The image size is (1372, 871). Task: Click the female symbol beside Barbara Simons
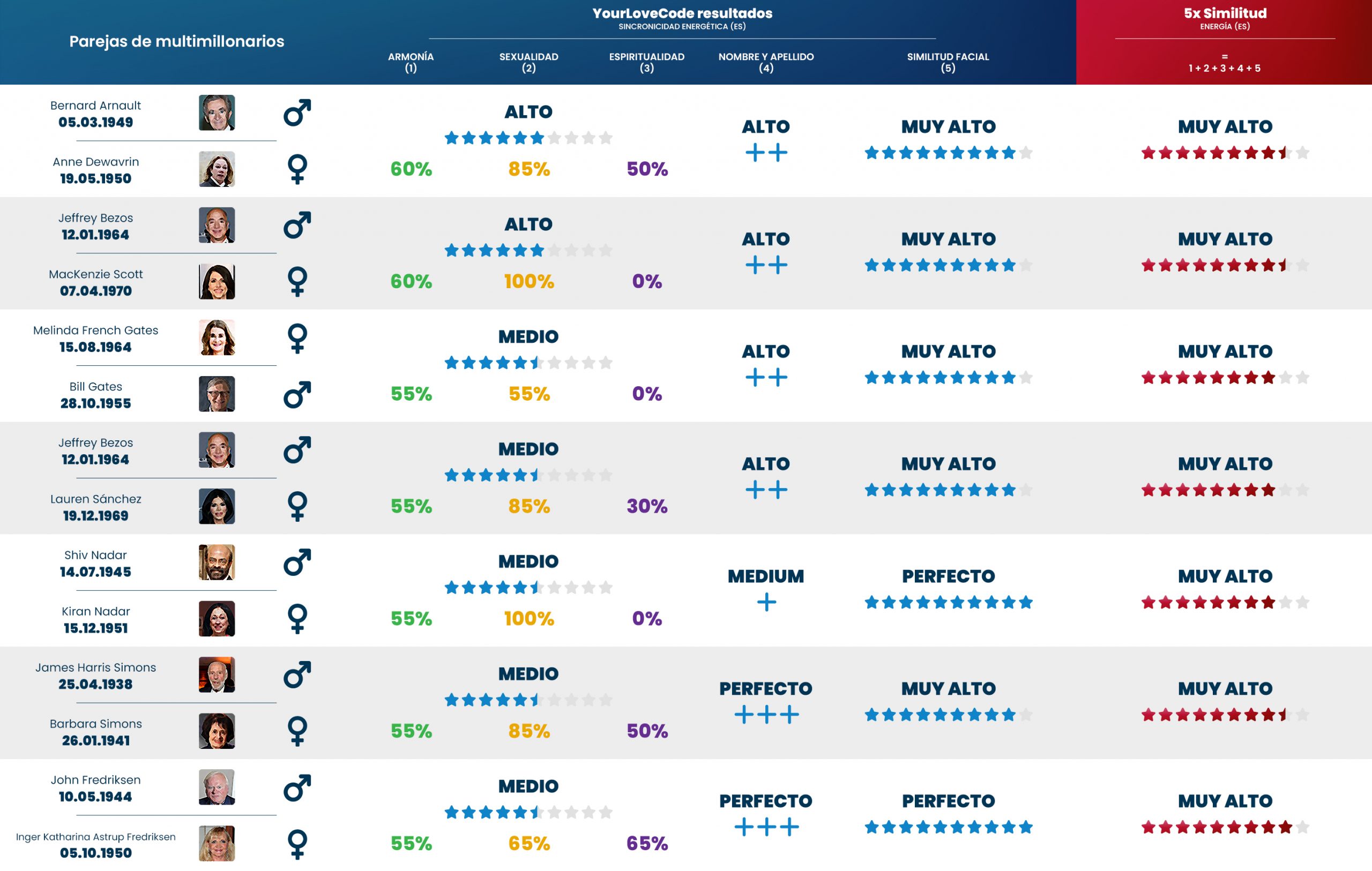tap(297, 731)
